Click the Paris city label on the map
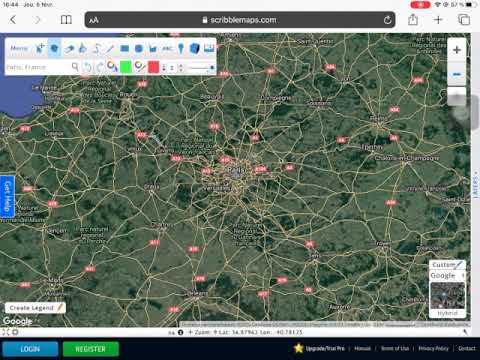 (235, 170)
